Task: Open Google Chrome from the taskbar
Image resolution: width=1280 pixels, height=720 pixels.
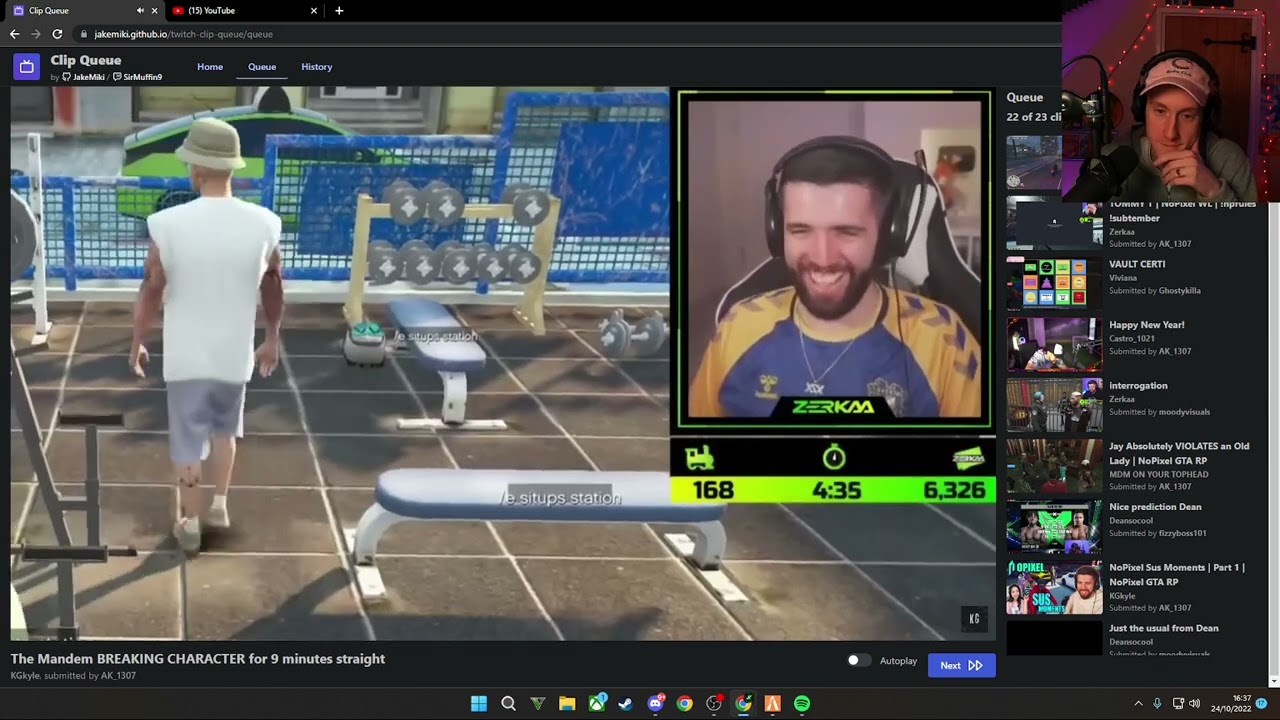Action: coord(684,703)
